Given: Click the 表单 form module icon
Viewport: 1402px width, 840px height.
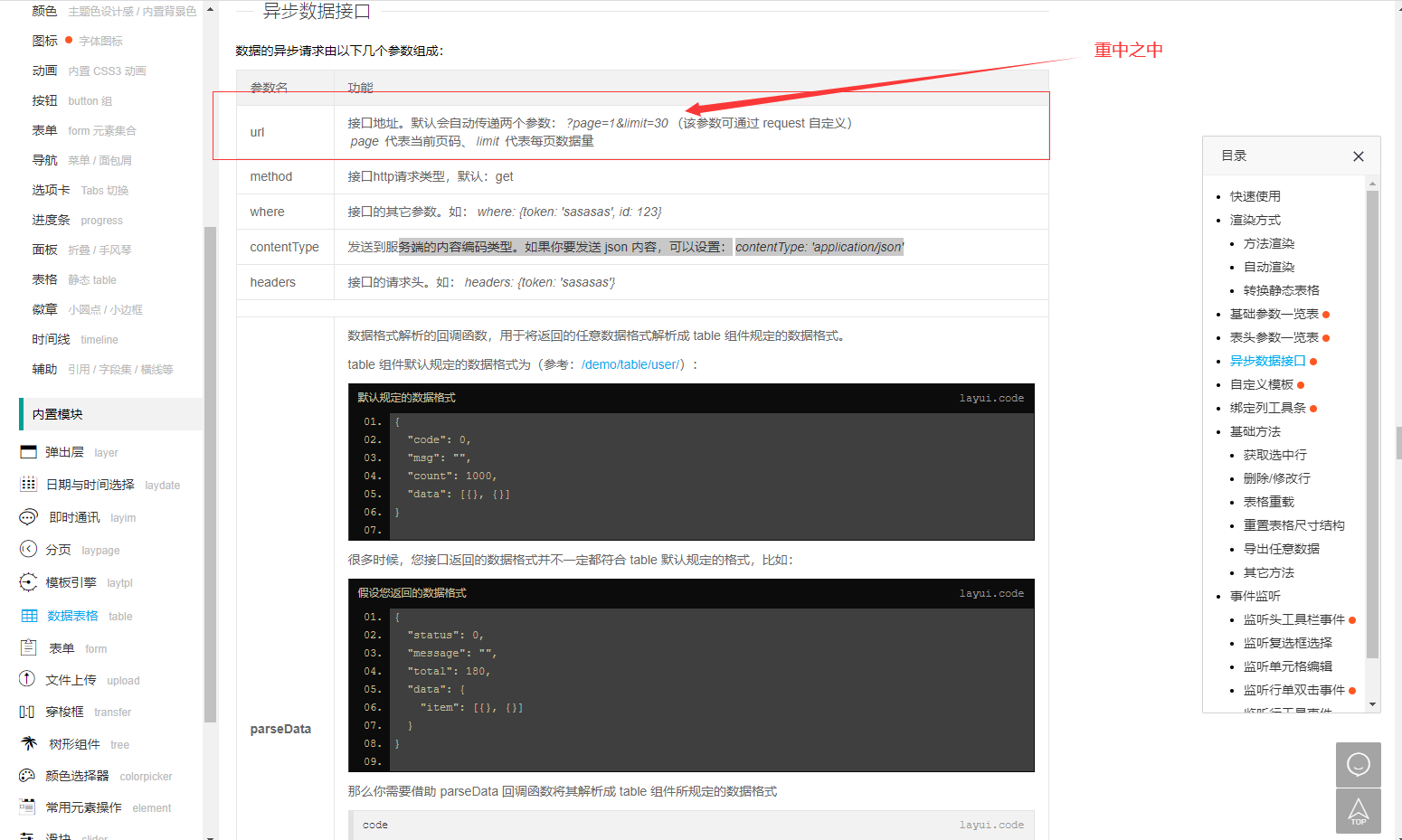Looking at the screenshot, I should click(x=28, y=647).
